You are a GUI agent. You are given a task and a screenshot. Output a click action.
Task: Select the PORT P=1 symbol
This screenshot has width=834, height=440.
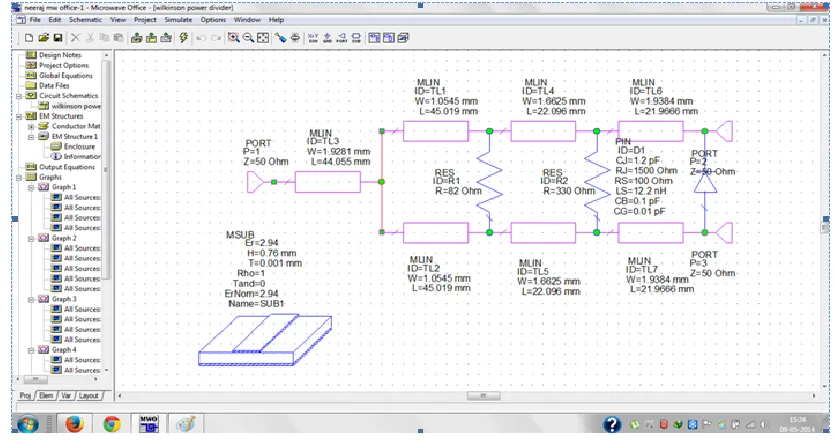point(255,182)
